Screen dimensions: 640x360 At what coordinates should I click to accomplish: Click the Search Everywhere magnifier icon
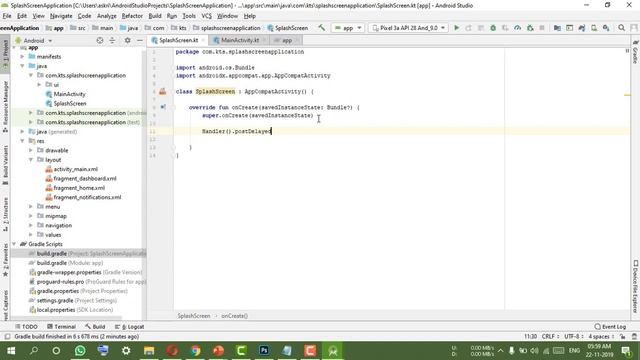(x=622, y=28)
